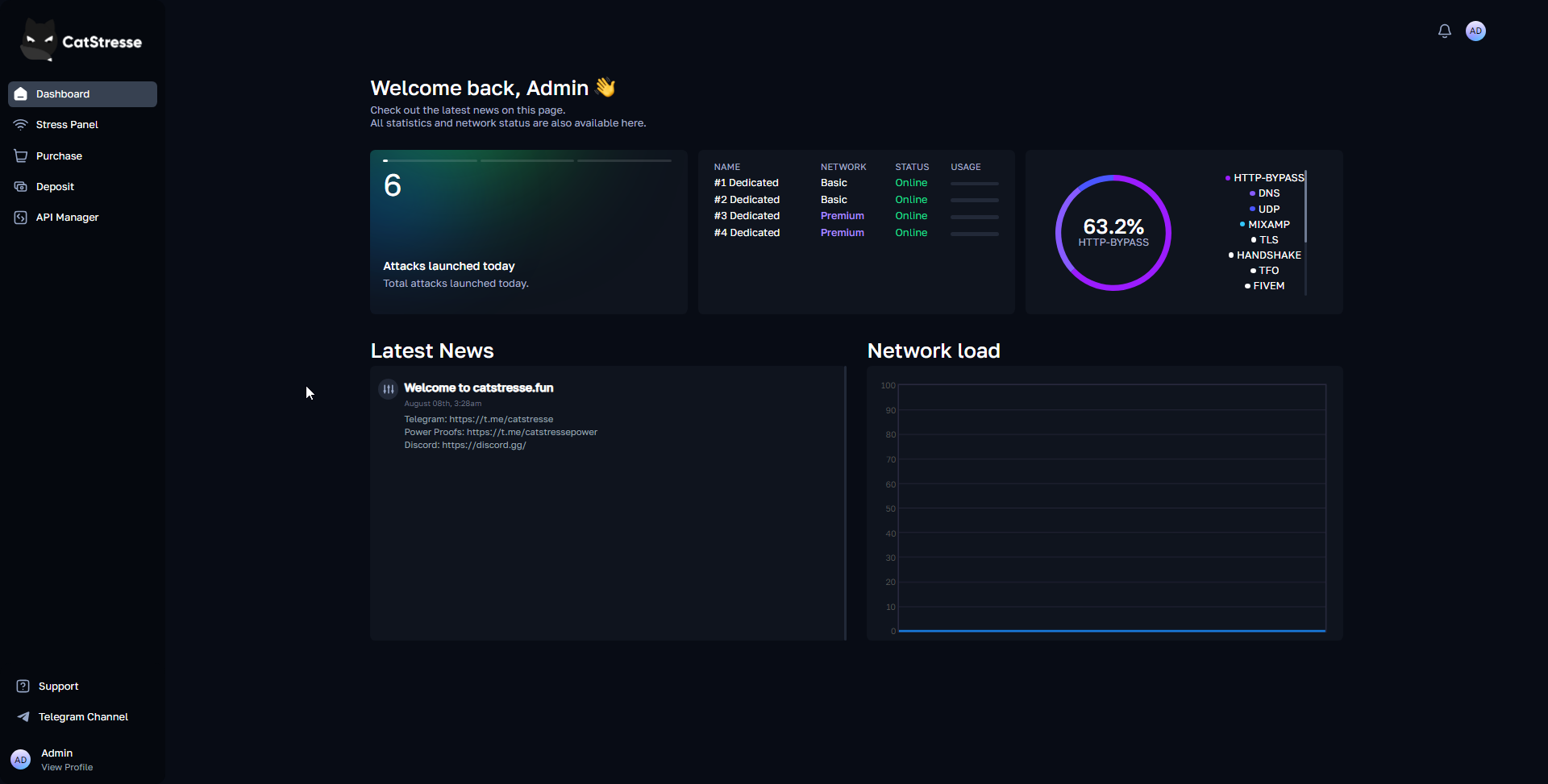1548x784 pixels.
Task: Click the Support question mark icon
Action: click(23, 687)
